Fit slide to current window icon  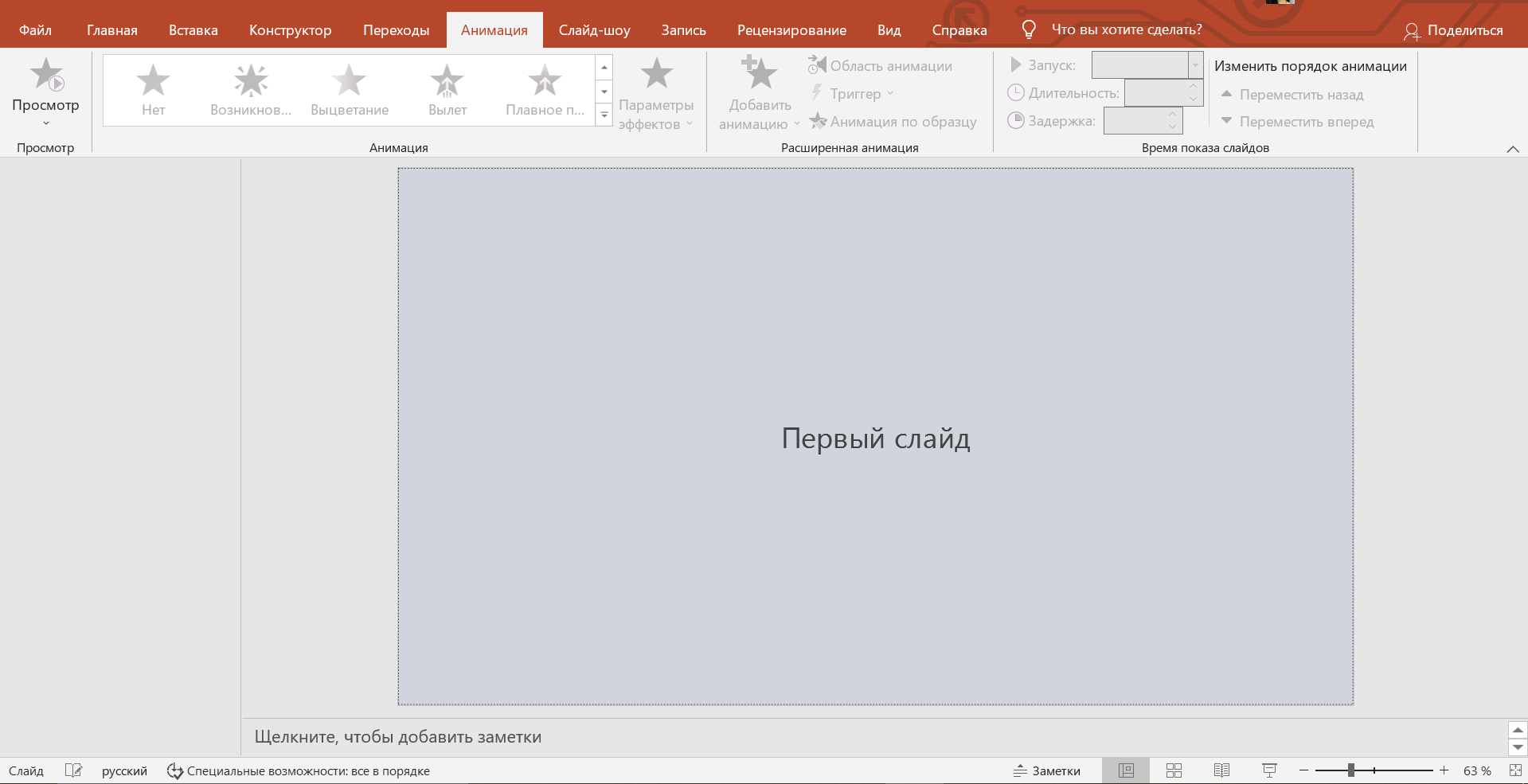coord(1514,770)
